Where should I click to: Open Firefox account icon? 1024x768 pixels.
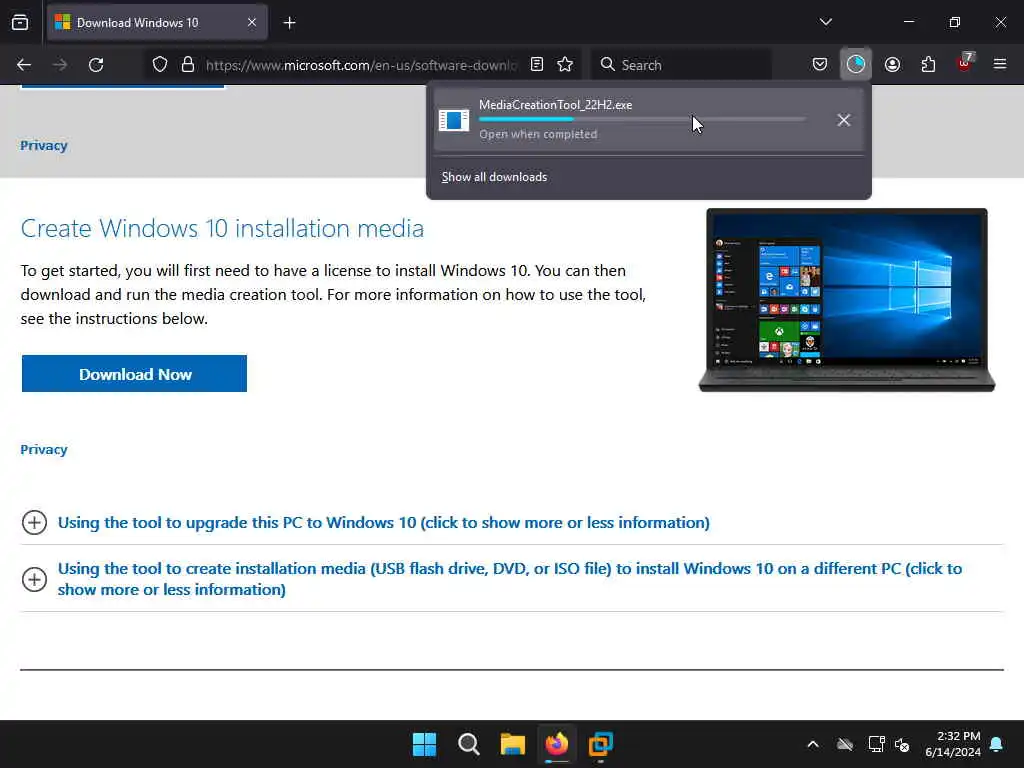pyautogui.click(x=892, y=65)
